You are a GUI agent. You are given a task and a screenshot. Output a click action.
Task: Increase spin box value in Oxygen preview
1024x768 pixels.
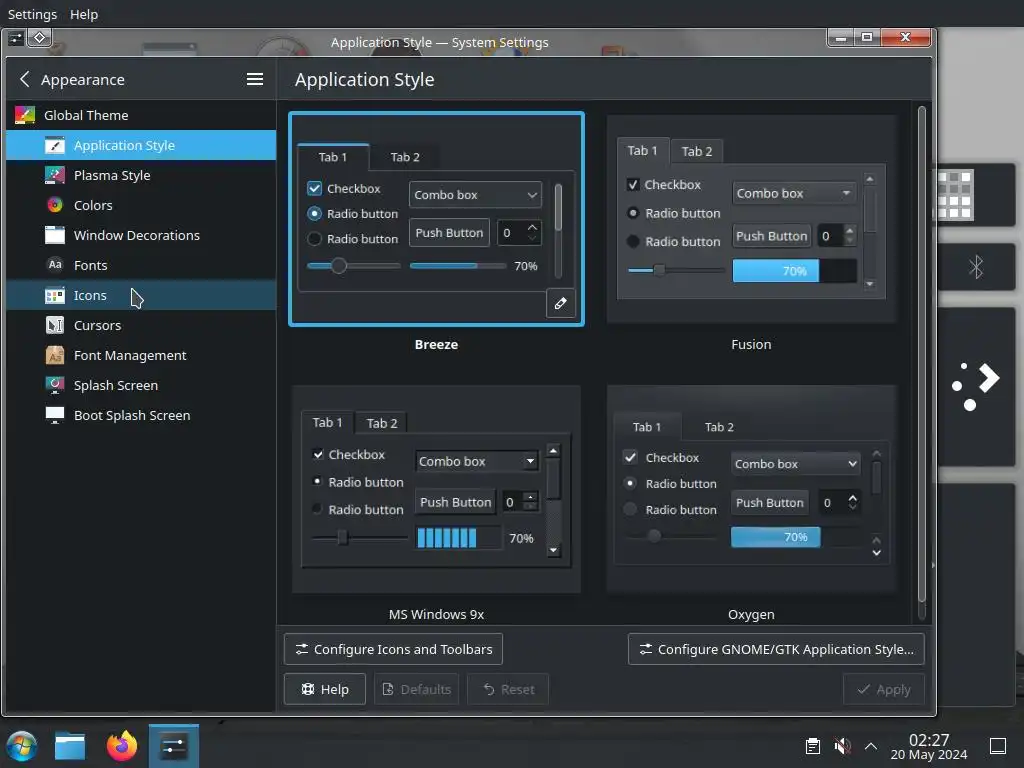point(852,498)
